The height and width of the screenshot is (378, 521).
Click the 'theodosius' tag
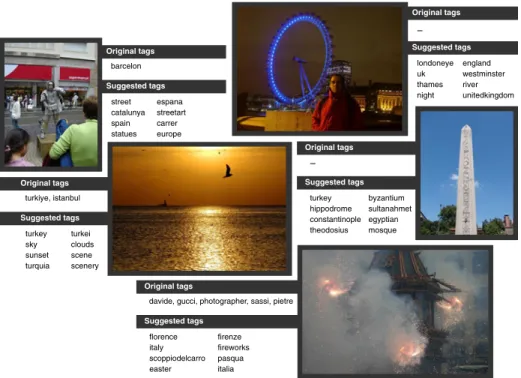(x=329, y=230)
